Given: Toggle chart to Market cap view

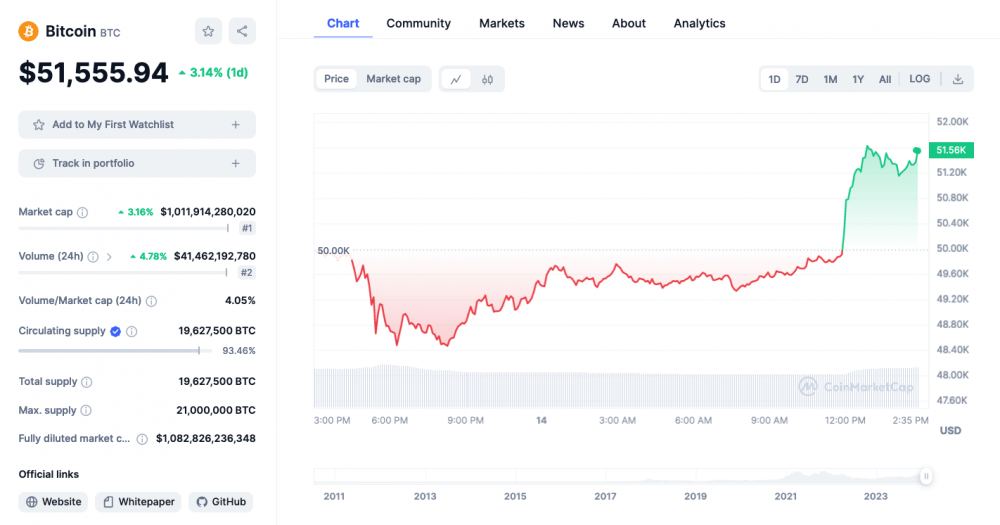Looking at the screenshot, I should (393, 79).
